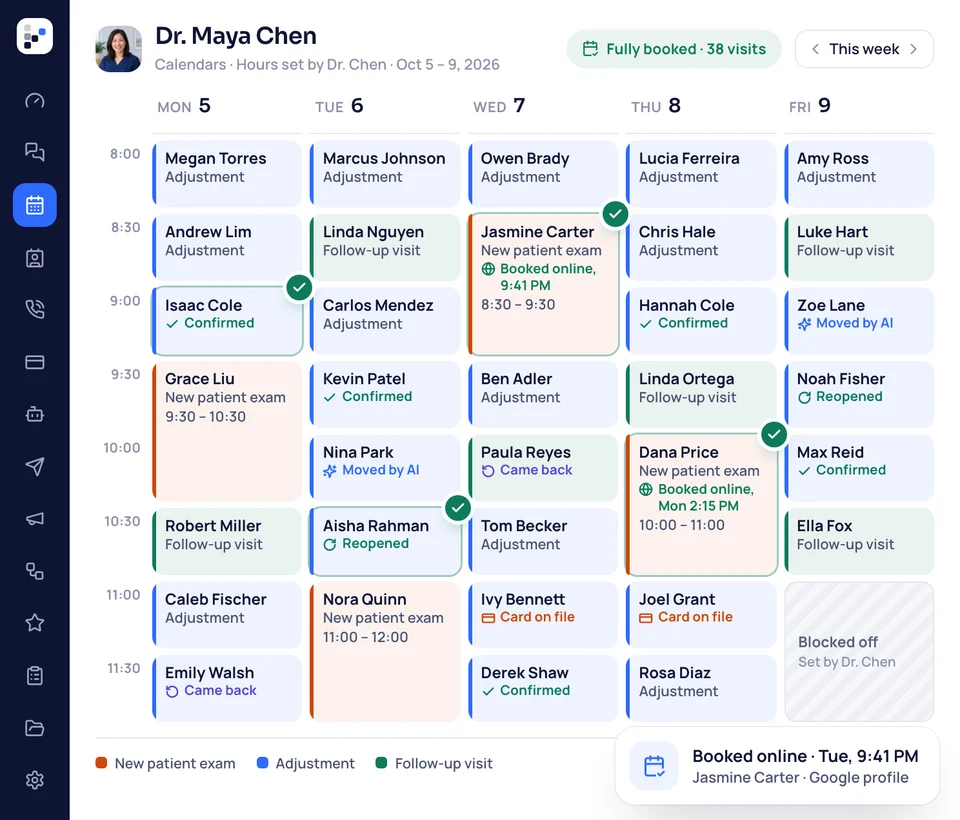960x820 pixels.
Task: Open the dashboard gauge icon in sidebar
Action: [35, 100]
